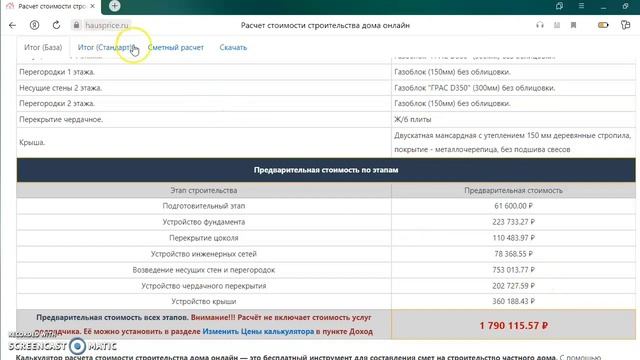This screenshot has width=640, height=360.
Task: Select the 'Устройство фундамента' row label
Action: [204, 222]
